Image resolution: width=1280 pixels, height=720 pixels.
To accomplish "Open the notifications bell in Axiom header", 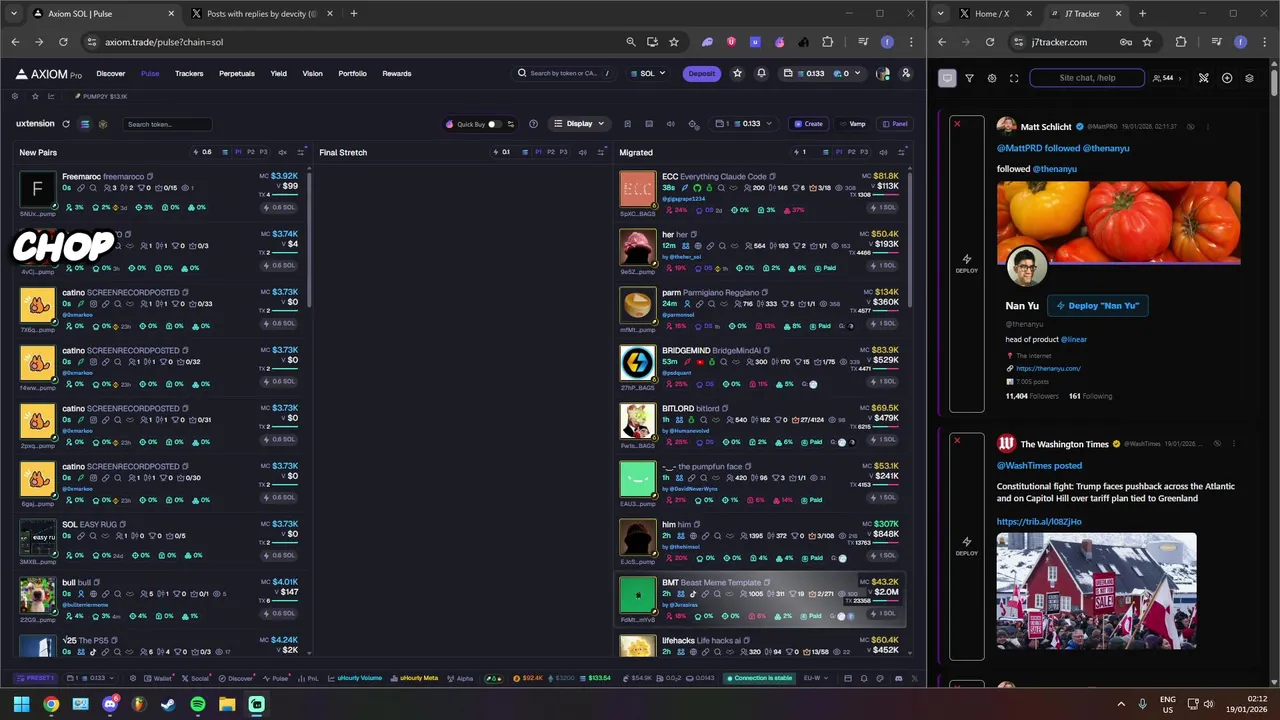I will tap(761, 73).
